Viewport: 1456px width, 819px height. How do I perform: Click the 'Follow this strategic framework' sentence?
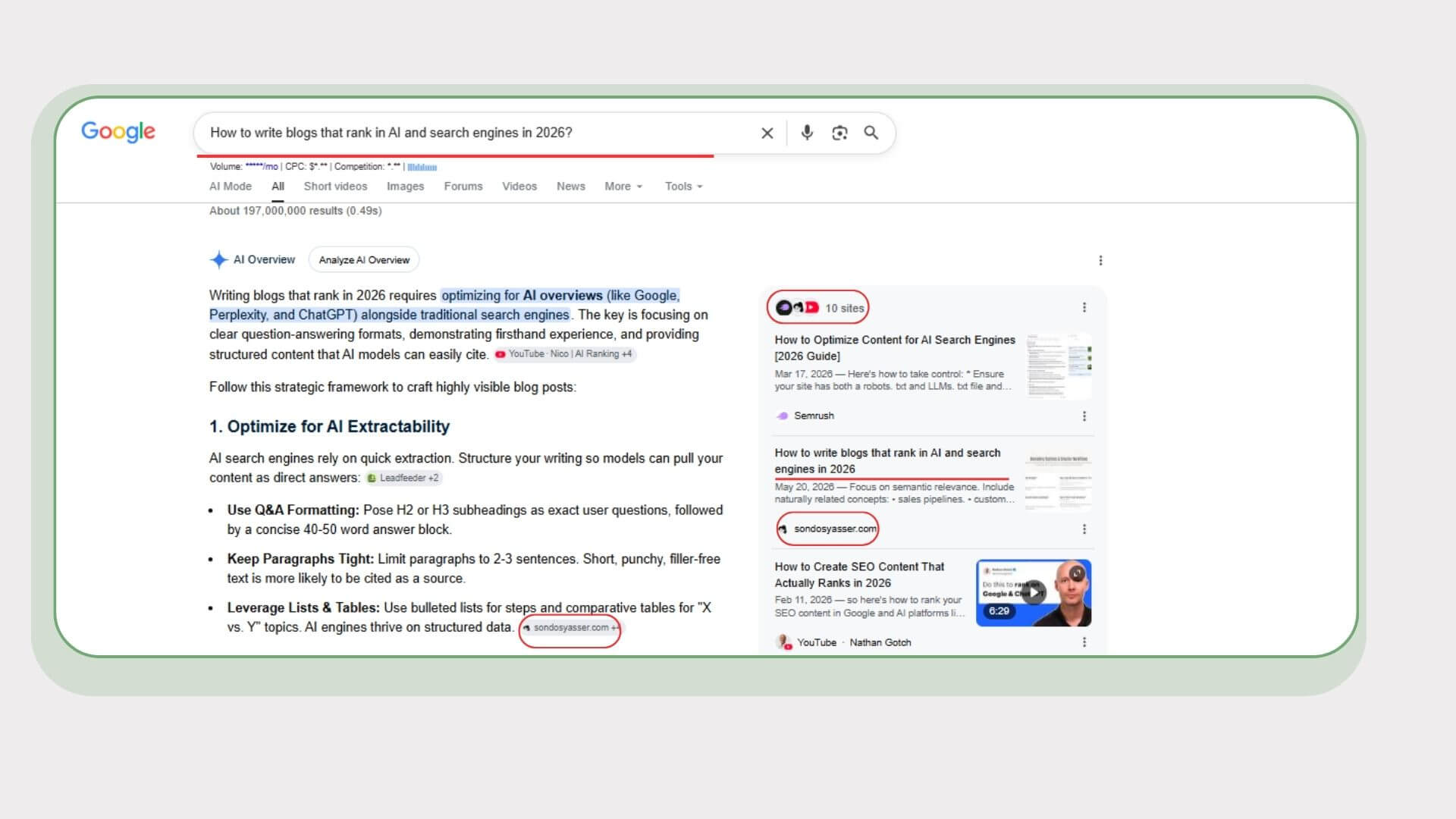[x=393, y=388]
